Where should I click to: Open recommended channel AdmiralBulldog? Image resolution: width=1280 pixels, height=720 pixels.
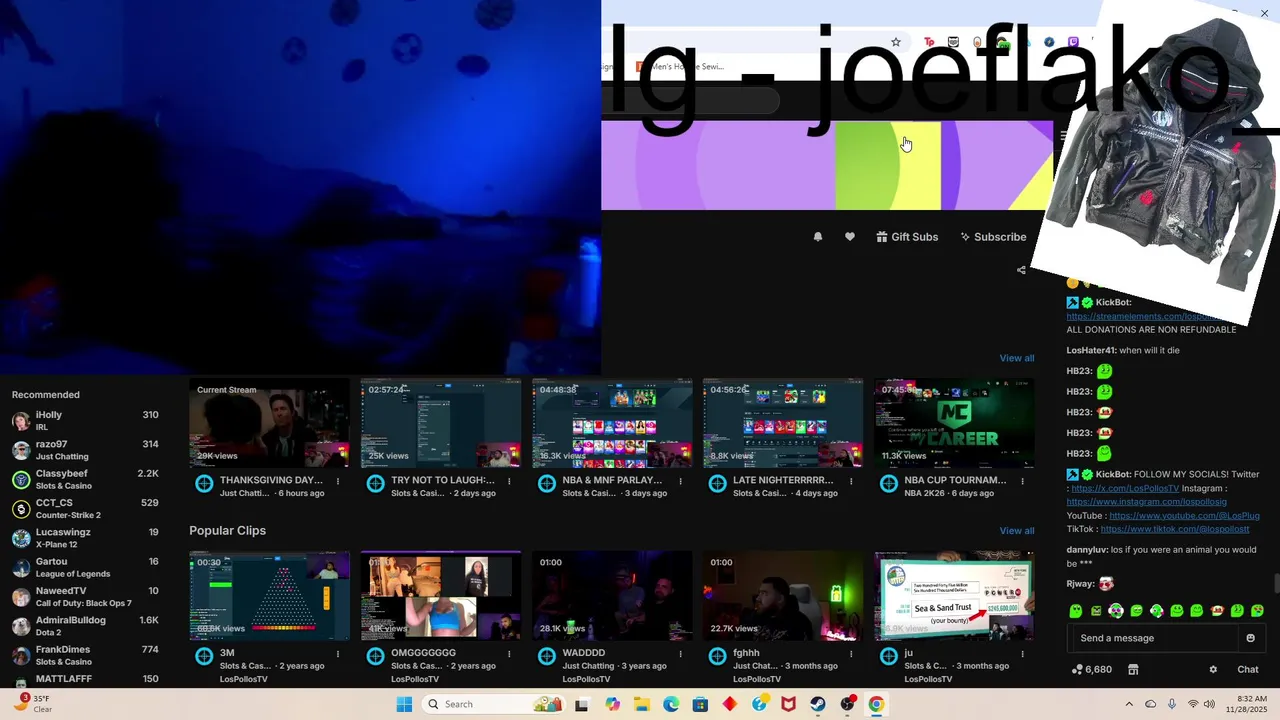click(85, 626)
